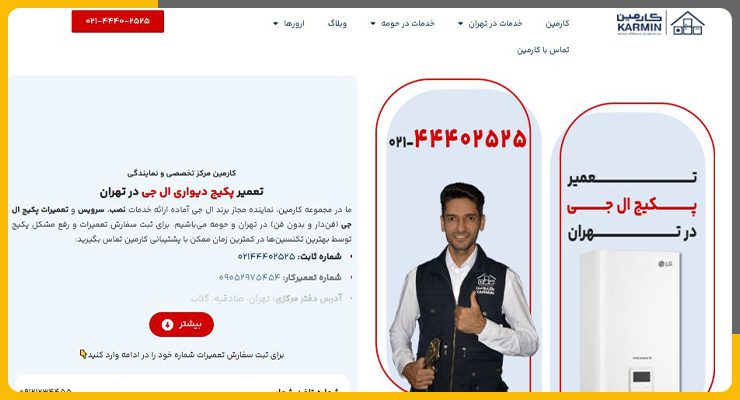This screenshot has width=740, height=400.
Task: Open the کارمین menu item
Action: pyautogui.click(x=557, y=24)
